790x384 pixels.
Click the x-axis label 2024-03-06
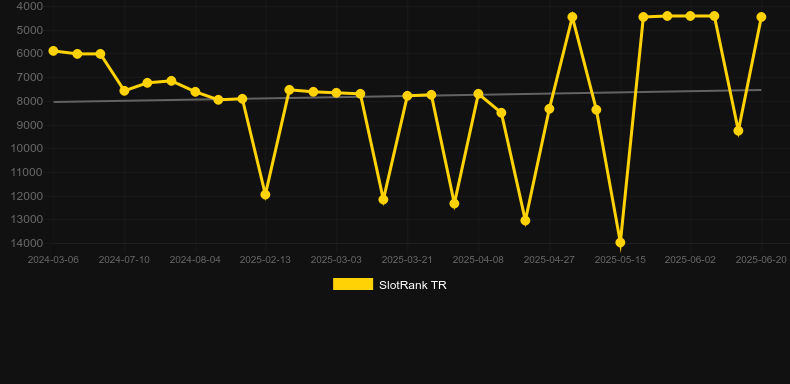[53, 260]
